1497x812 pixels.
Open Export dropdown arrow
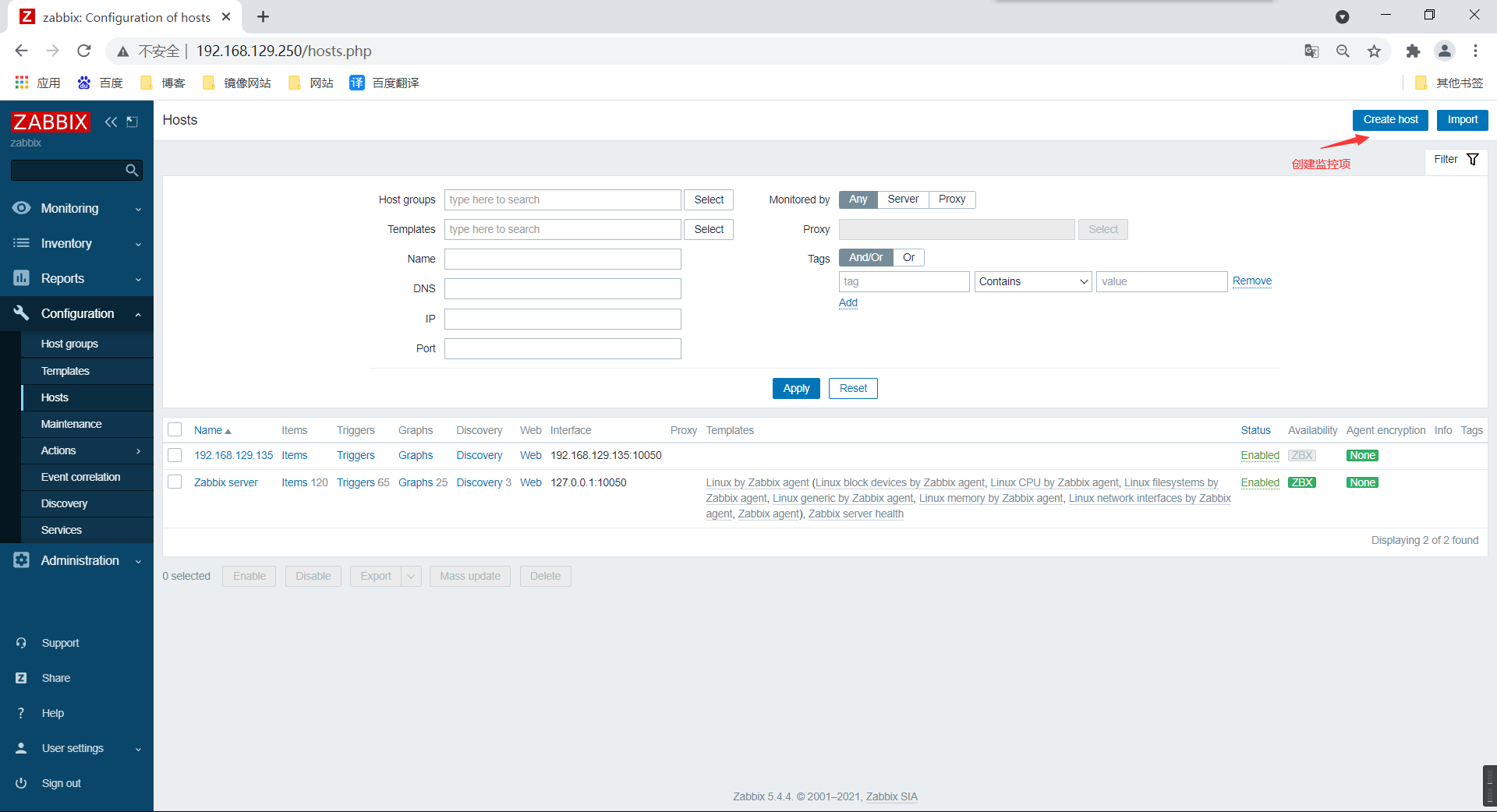411,576
